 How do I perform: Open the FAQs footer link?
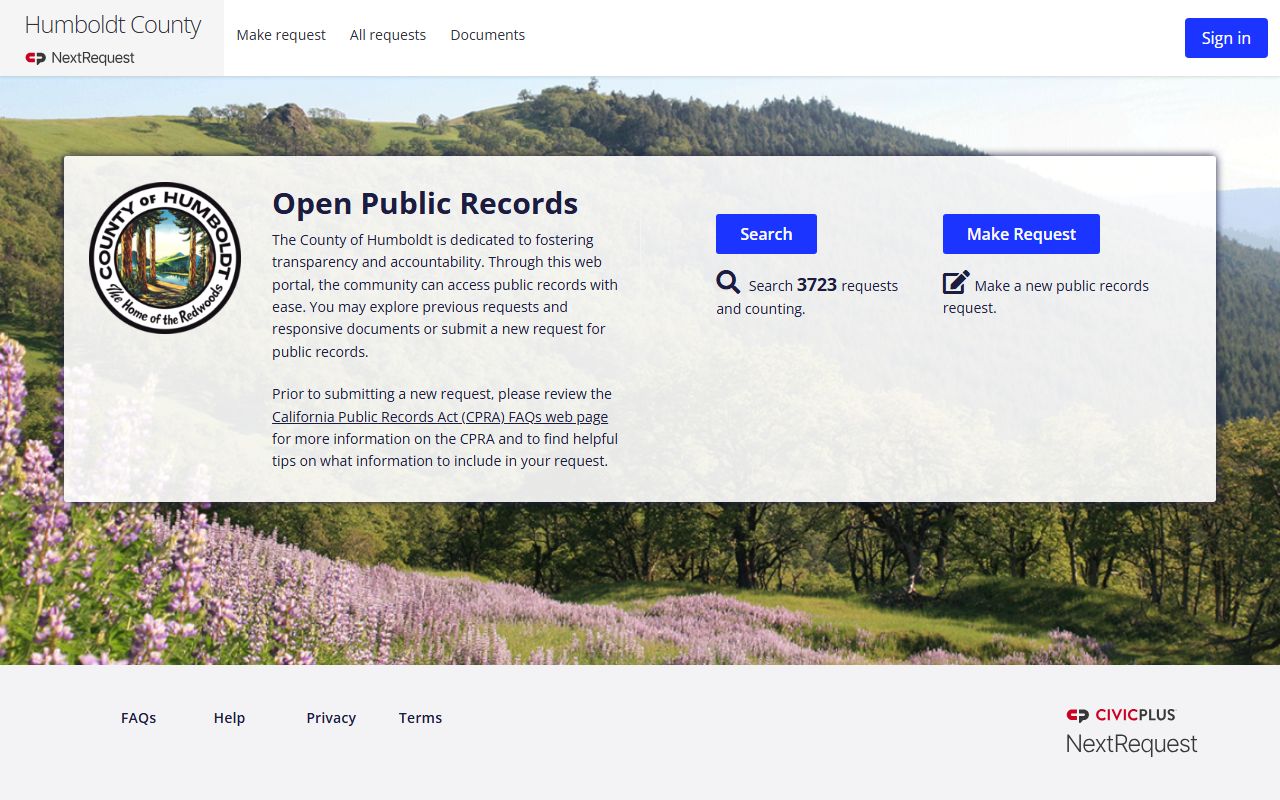click(138, 718)
